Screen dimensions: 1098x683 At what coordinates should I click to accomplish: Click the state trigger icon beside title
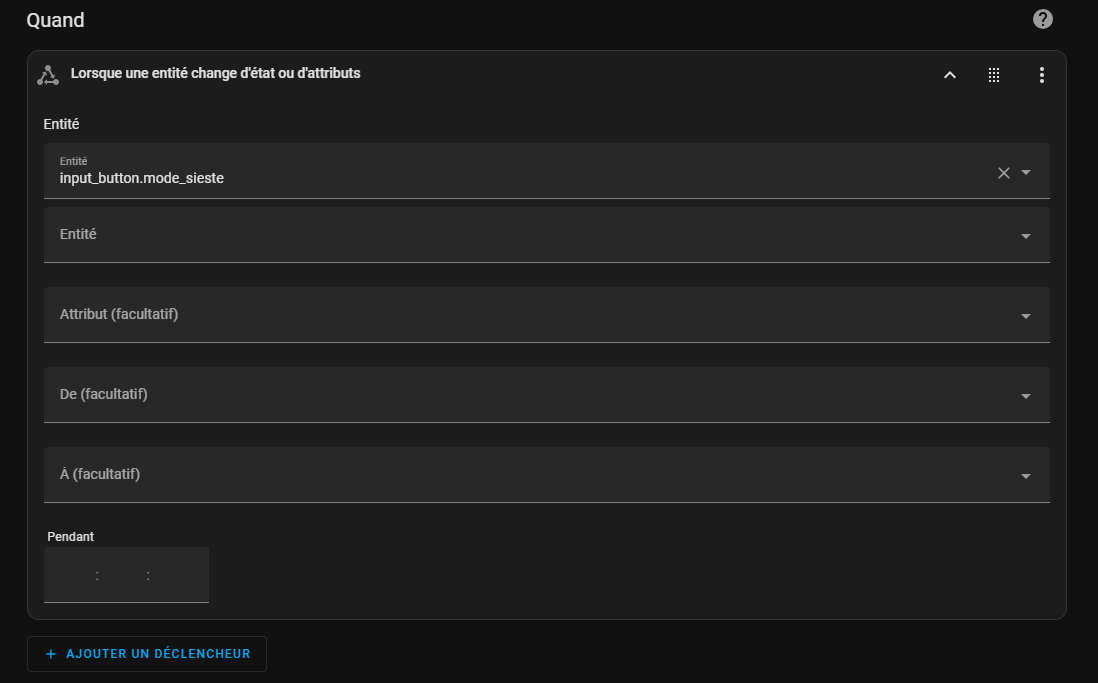[48, 75]
